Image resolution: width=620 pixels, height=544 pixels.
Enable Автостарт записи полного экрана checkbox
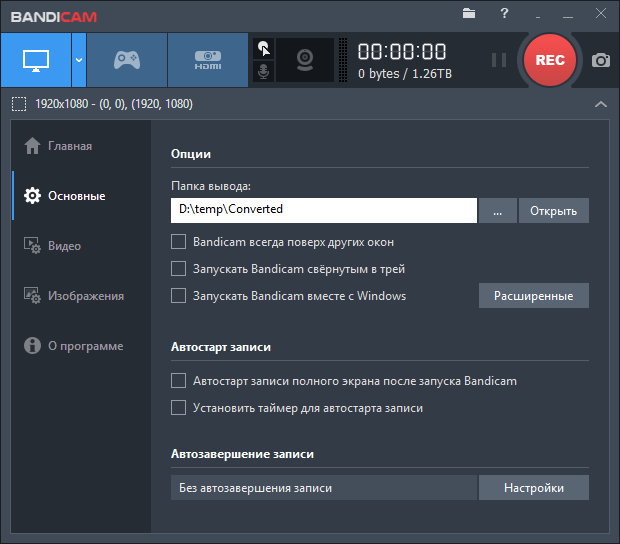pyautogui.click(x=178, y=381)
